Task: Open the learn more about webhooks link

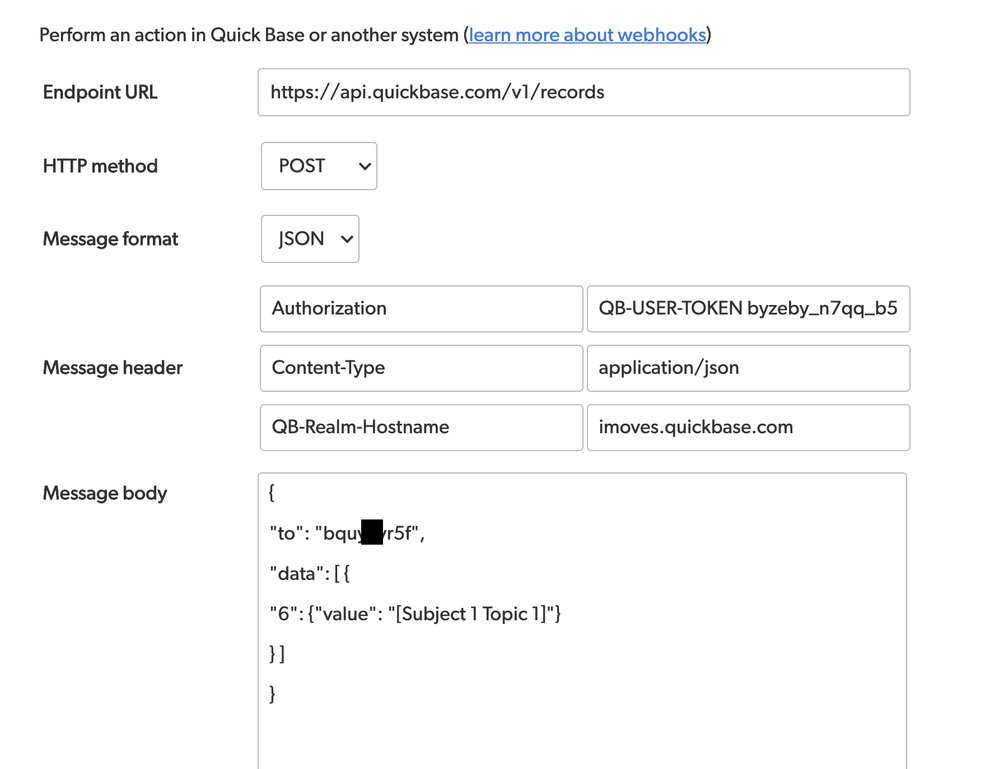Action: click(587, 34)
